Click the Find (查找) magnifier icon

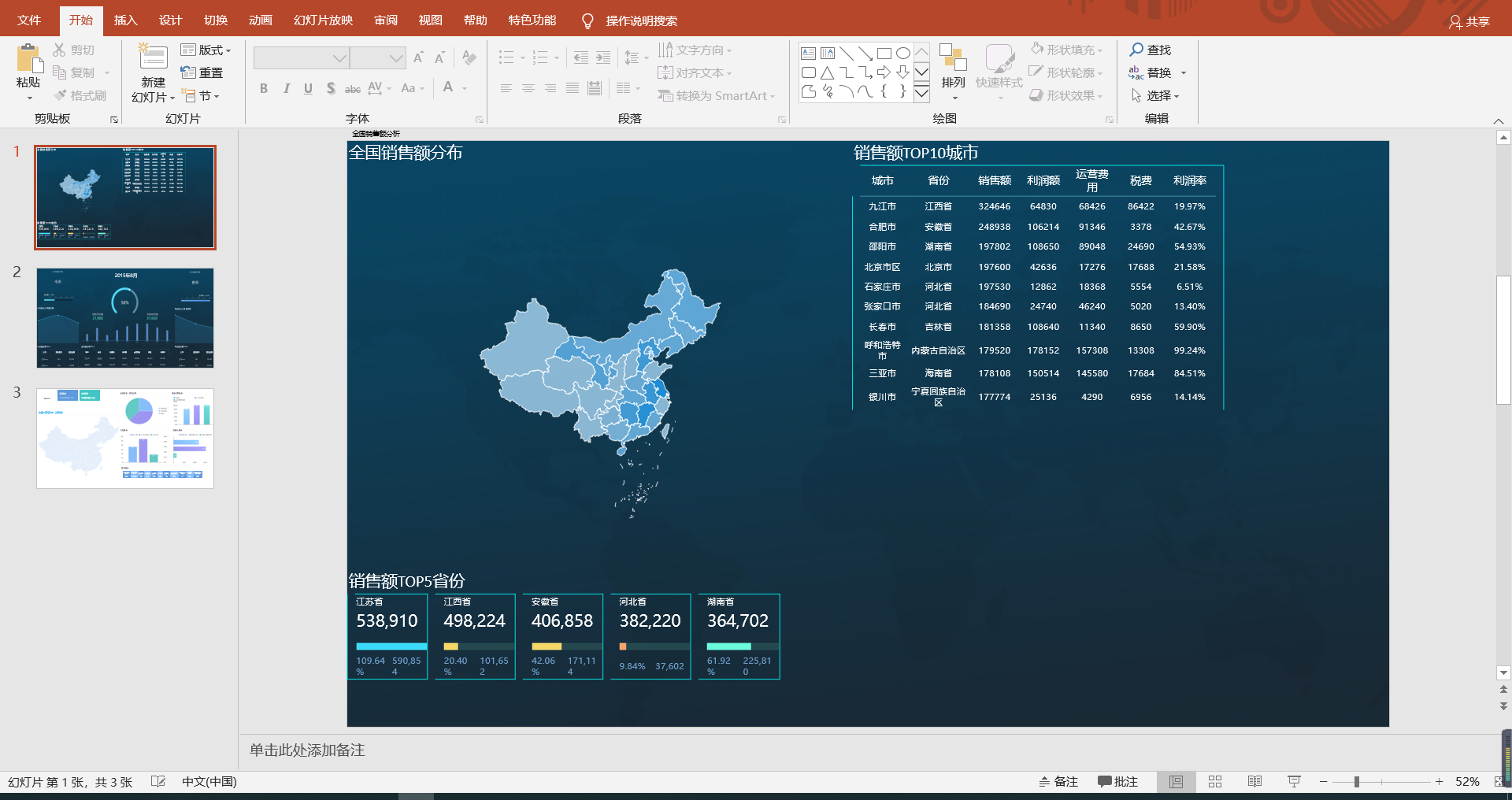tap(1136, 50)
